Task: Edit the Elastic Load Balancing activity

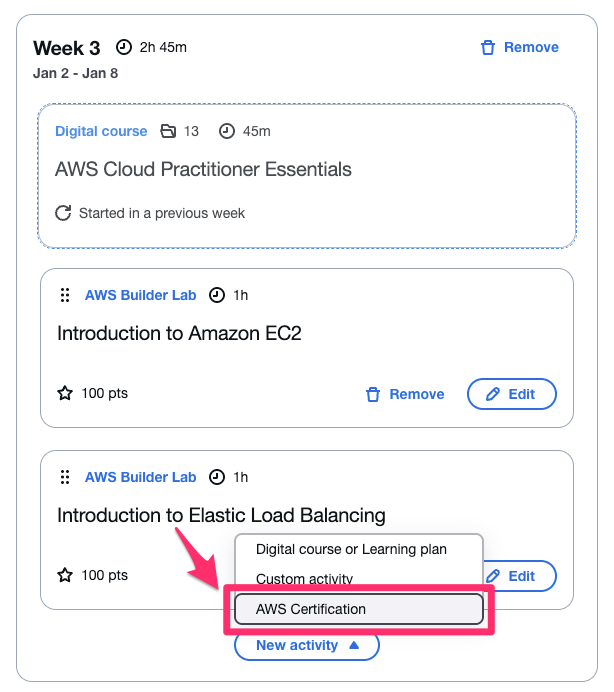Action: (520, 576)
